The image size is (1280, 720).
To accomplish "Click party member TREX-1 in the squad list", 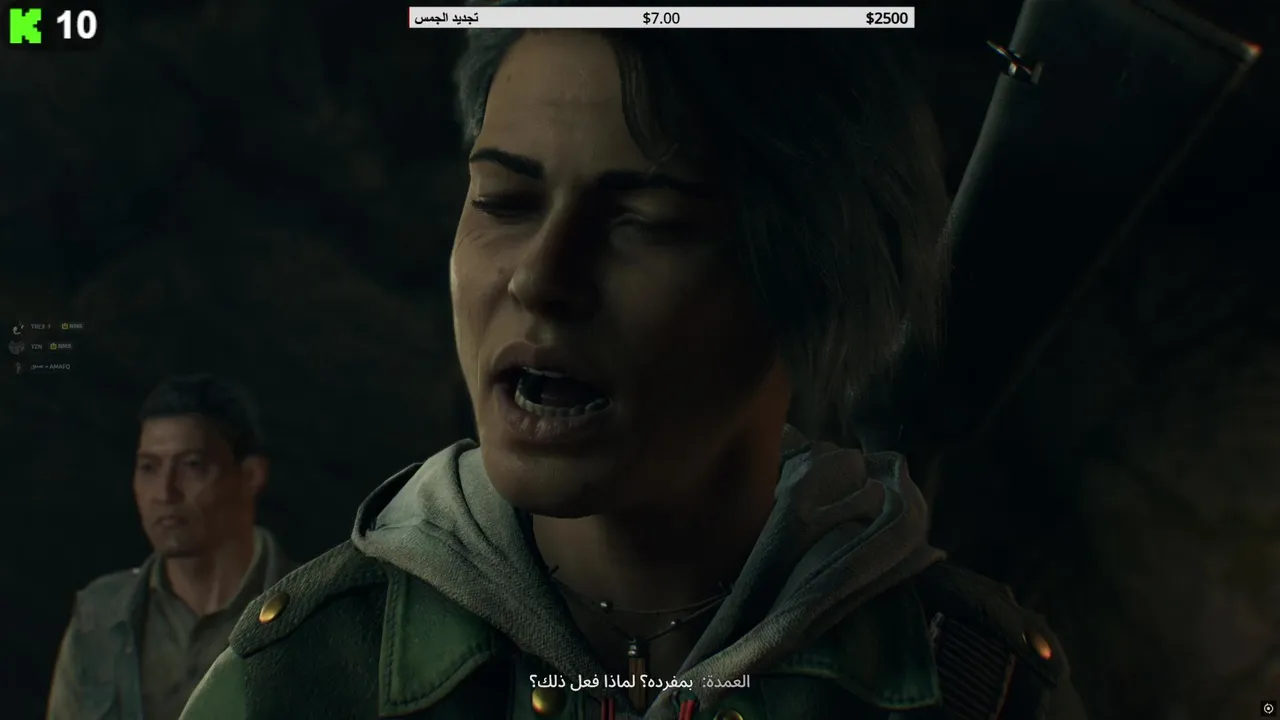I will [x=41, y=326].
